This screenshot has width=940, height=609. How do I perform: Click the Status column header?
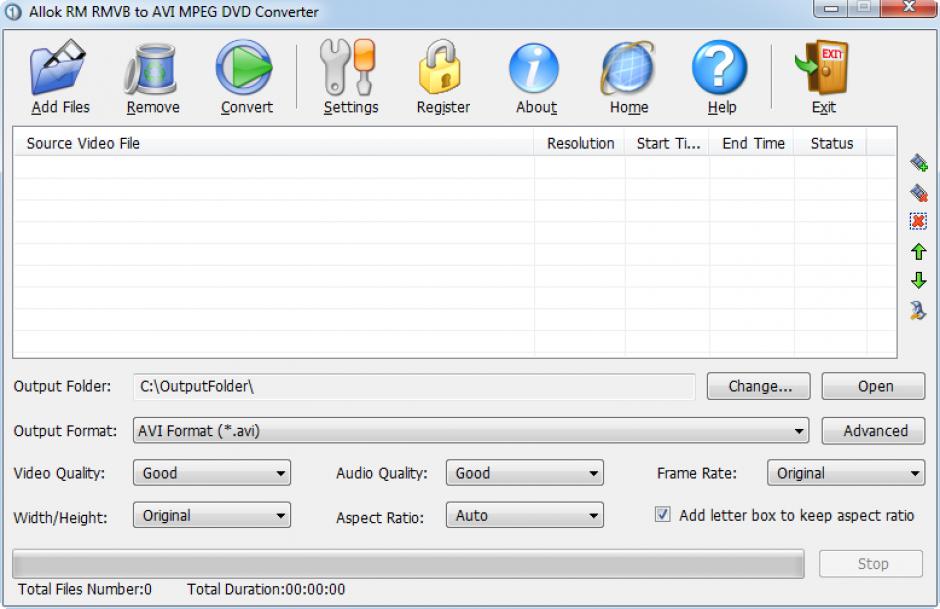[830, 143]
